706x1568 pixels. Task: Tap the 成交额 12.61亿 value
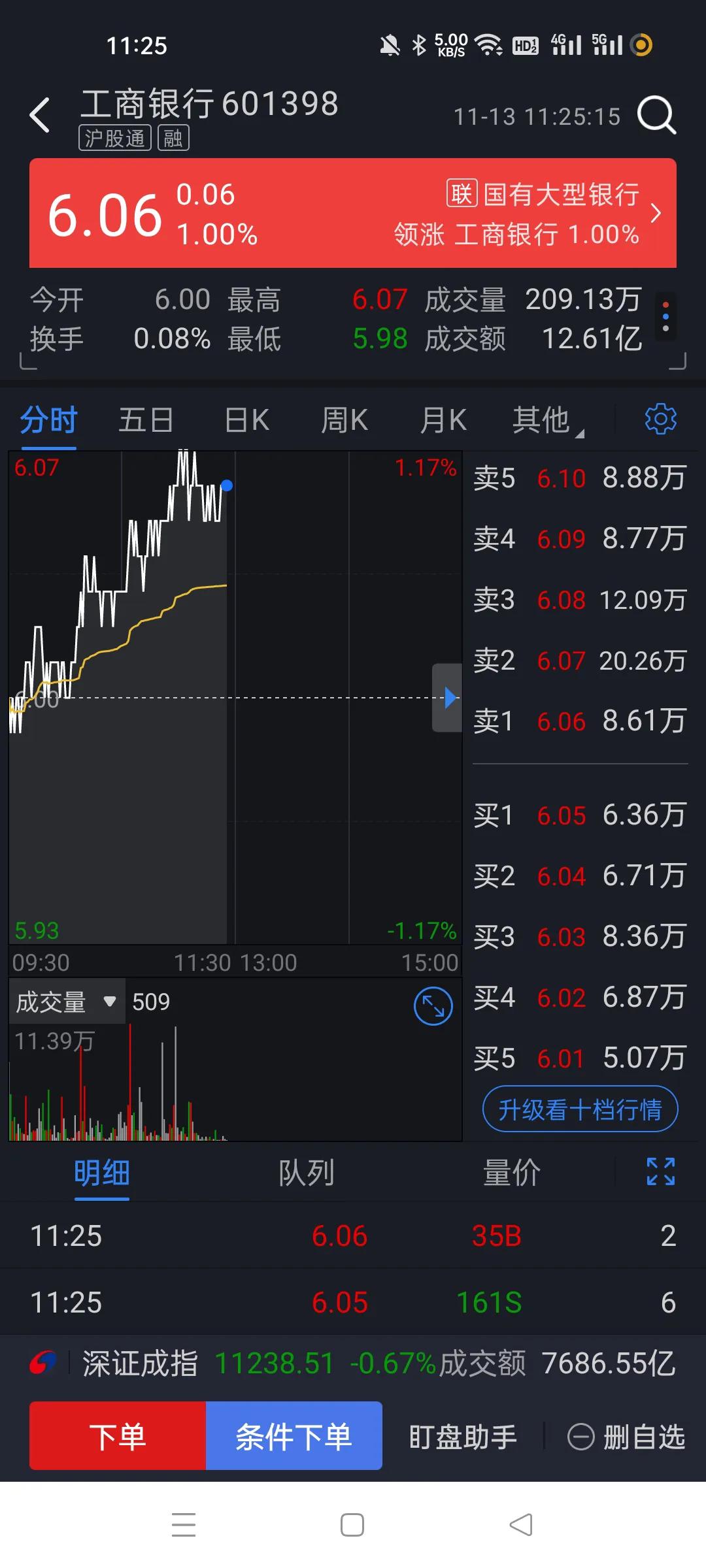coord(592,338)
